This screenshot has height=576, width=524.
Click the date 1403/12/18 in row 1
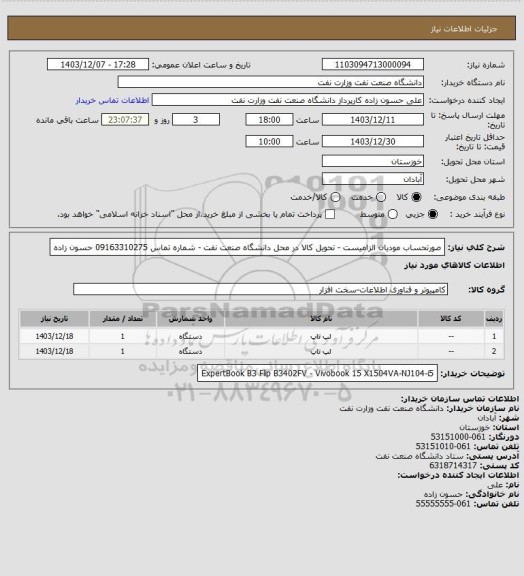[x=54, y=336]
